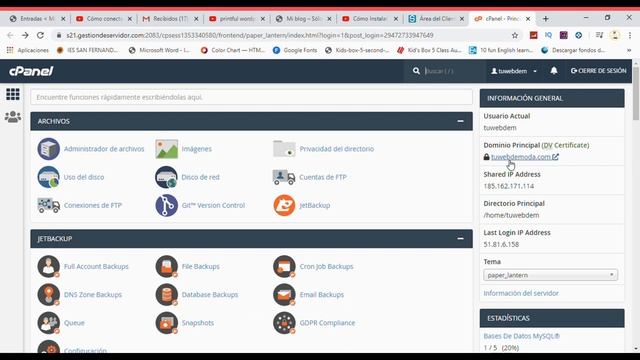Click the DV Certificate link
The height and width of the screenshot is (360, 640).
(565, 145)
